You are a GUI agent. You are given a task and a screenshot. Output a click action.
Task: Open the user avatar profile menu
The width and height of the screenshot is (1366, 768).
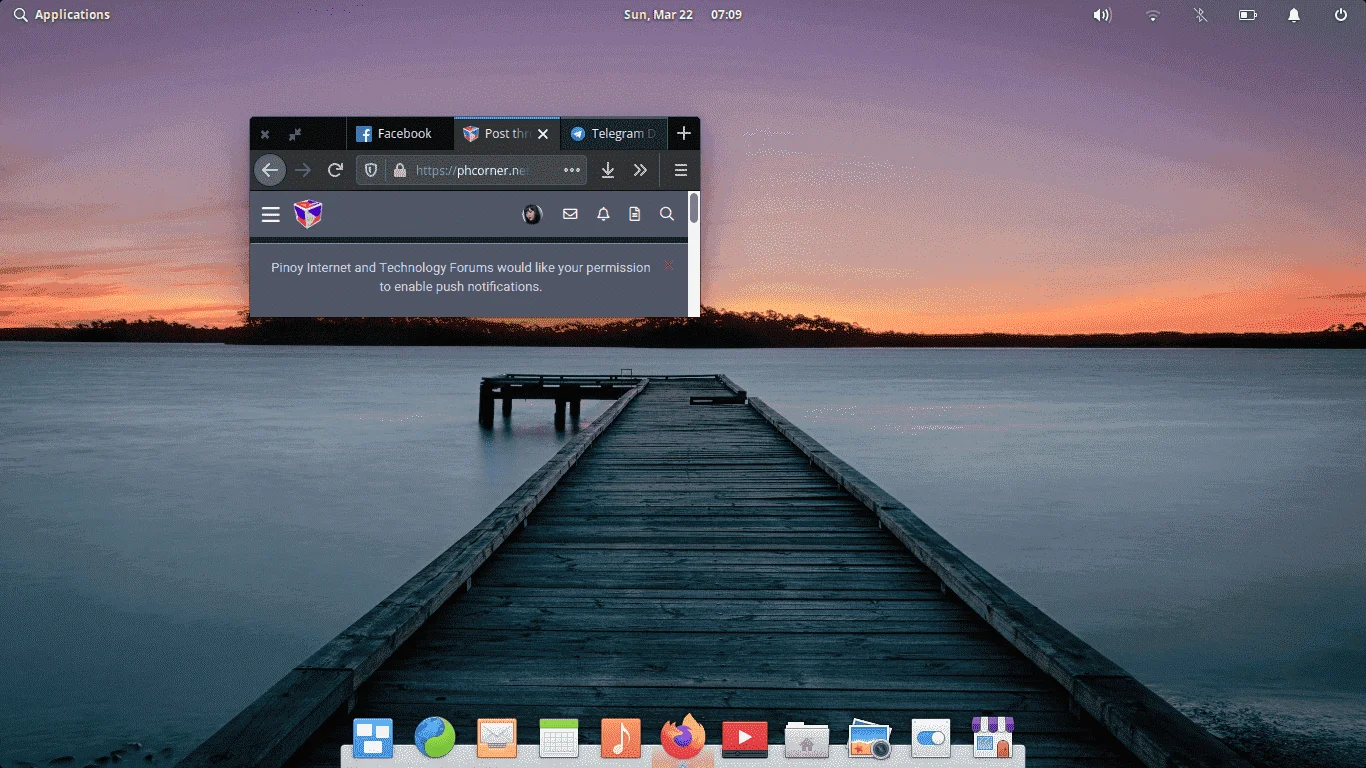(532, 214)
